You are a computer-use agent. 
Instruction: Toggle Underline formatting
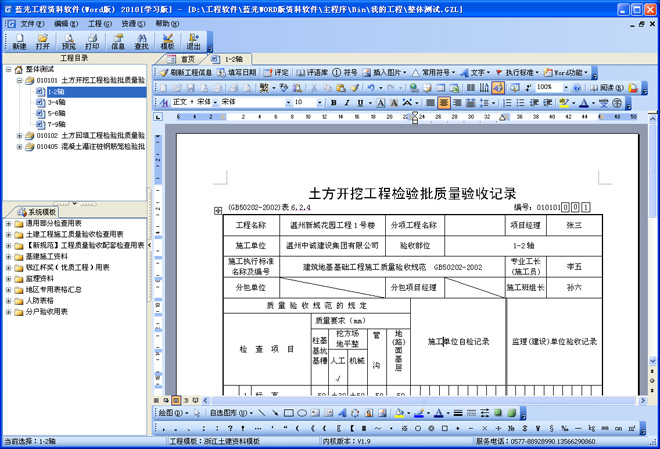tap(360, 102)
